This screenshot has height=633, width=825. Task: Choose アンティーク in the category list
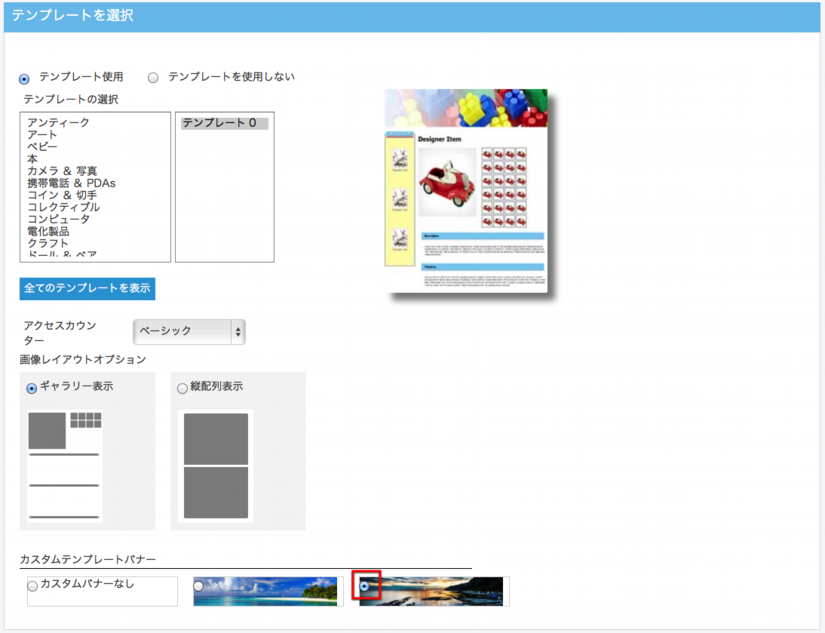(x=58, y=123)
